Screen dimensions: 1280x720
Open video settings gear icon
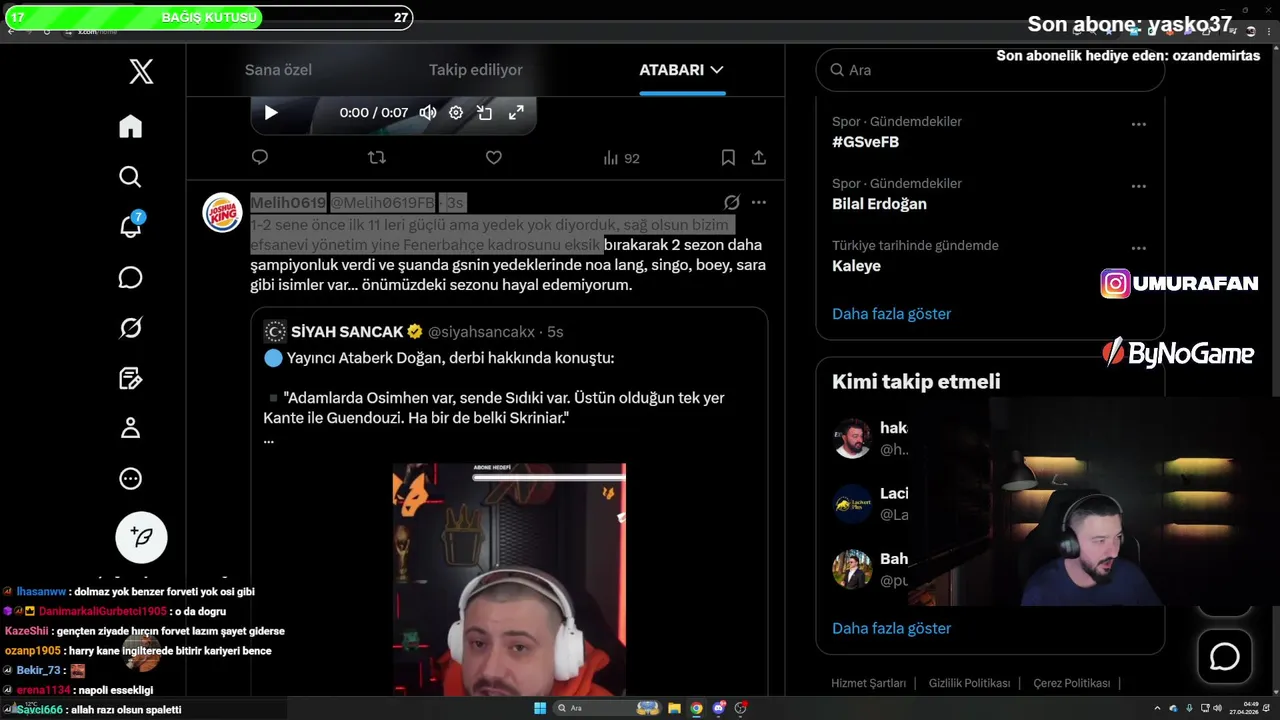coord(456,112)
